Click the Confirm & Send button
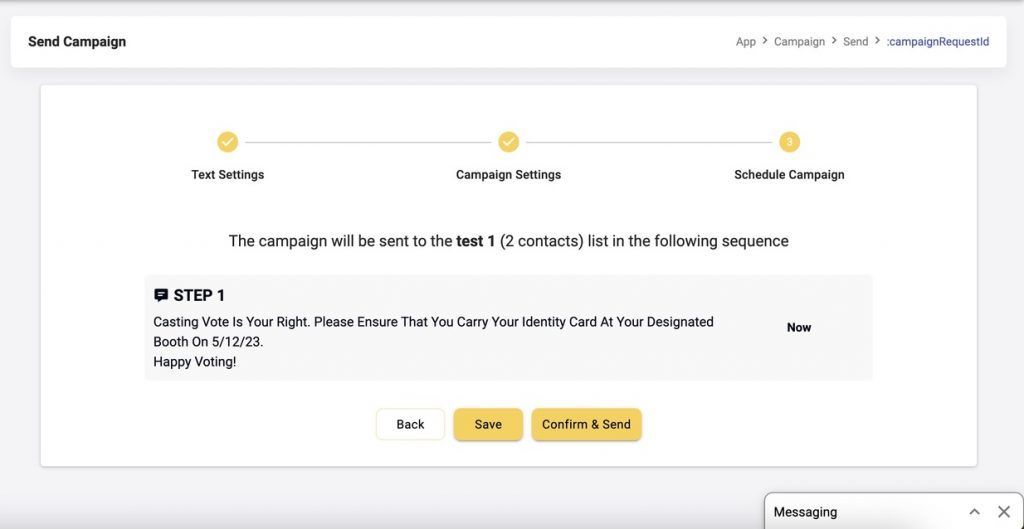The width and height of the screenshot is (1024, 529). coord(586,424)
